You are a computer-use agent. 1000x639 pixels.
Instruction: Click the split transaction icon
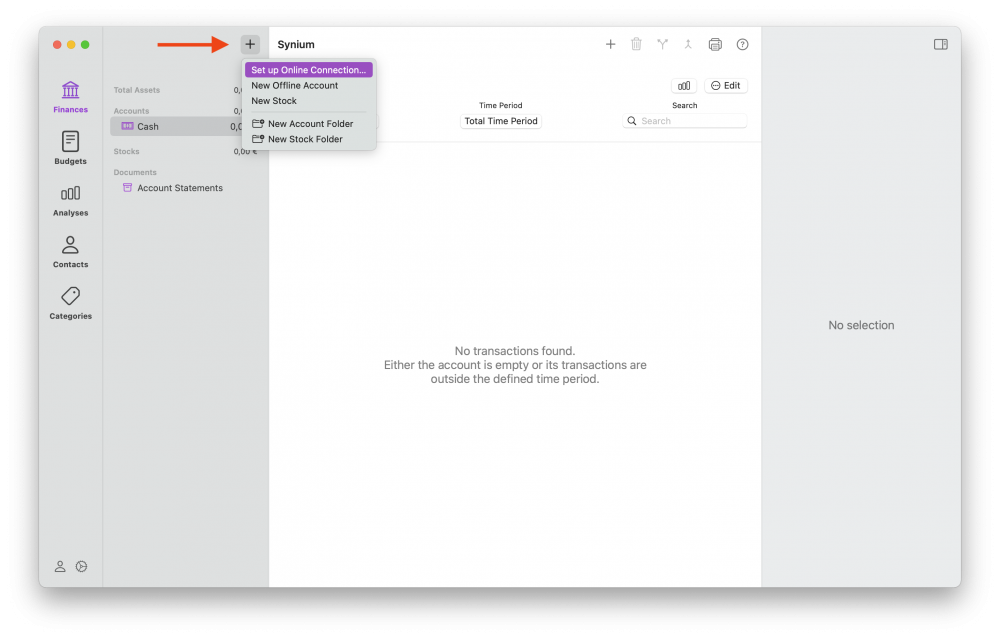click(662, 44)
